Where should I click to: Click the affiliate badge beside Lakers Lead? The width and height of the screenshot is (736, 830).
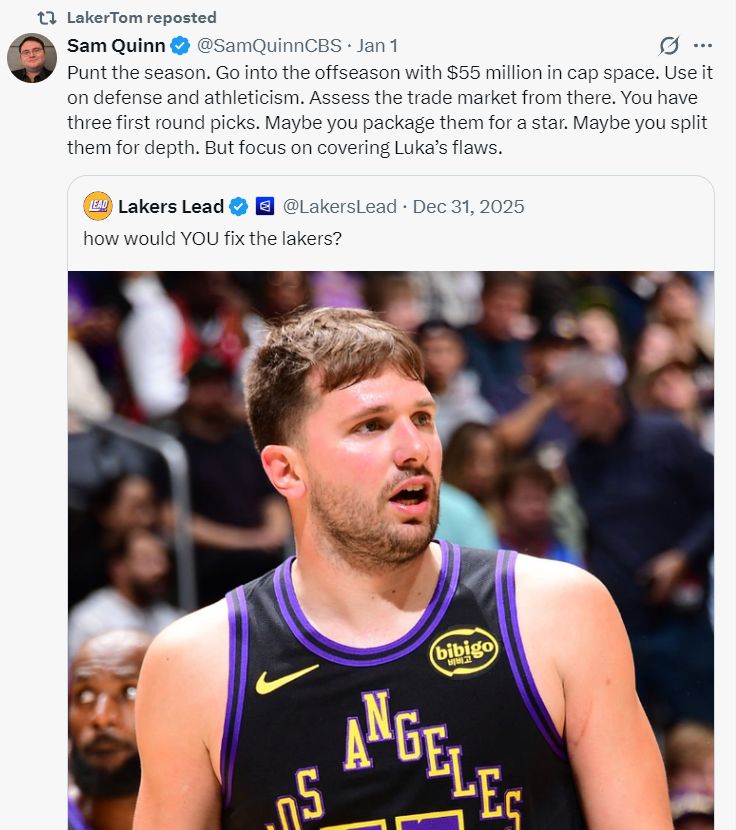pyautogui.click(x=264, y=207)
